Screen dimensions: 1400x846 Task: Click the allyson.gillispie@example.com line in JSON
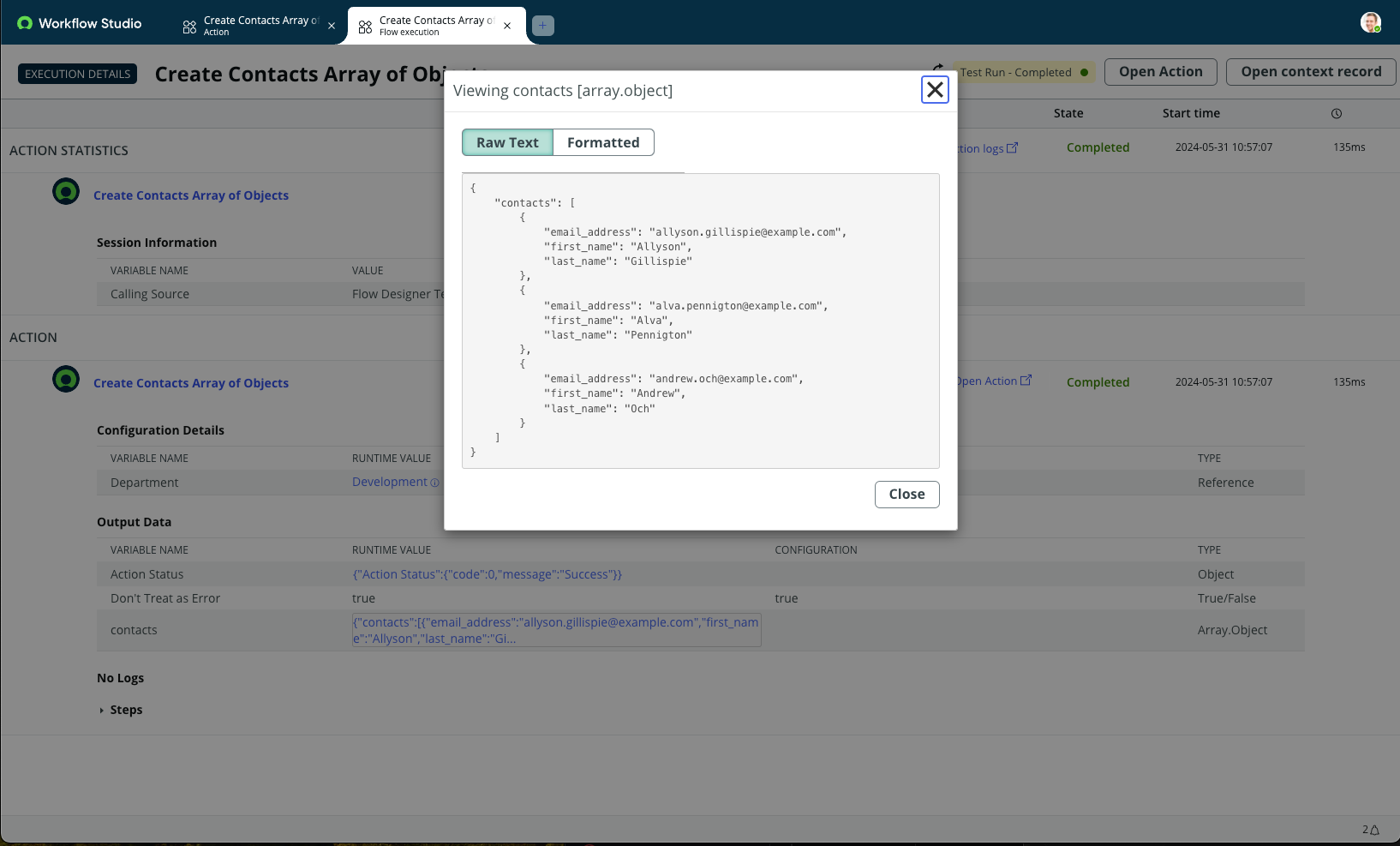tap(695, 232)
